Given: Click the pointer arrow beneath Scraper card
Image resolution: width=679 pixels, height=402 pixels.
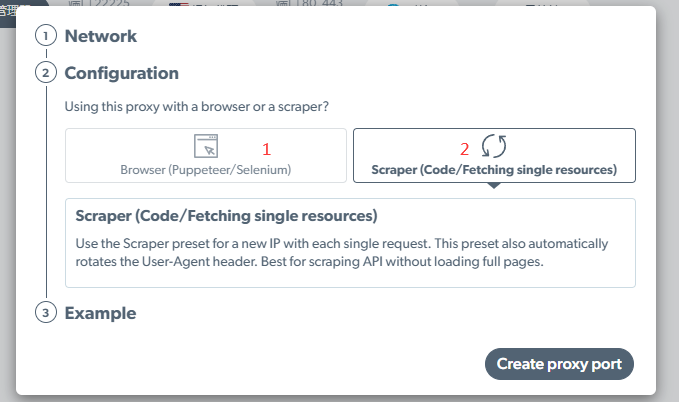Looking at the screenshot, I should point(494,186).
